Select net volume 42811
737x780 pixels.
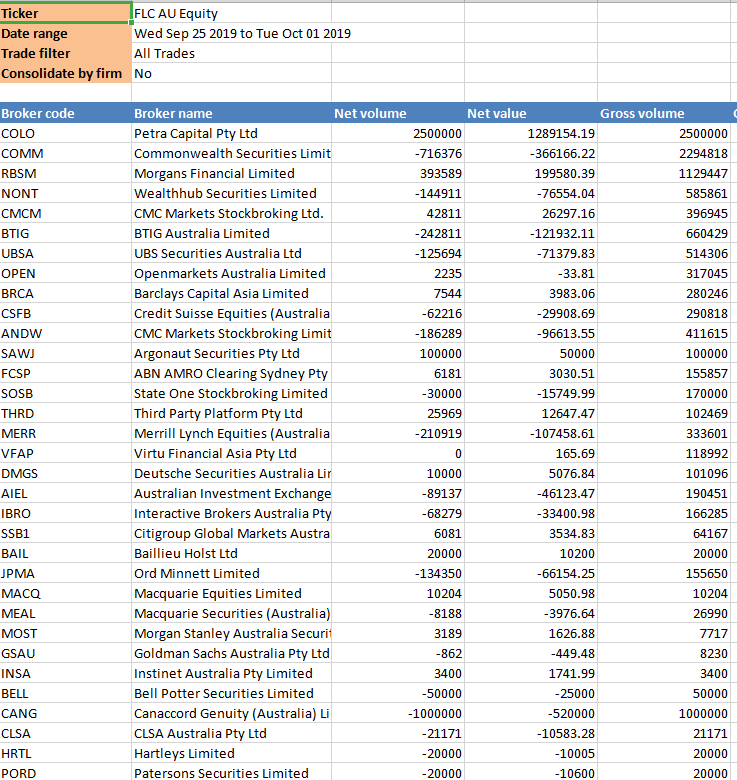click(x=398, y=213)
